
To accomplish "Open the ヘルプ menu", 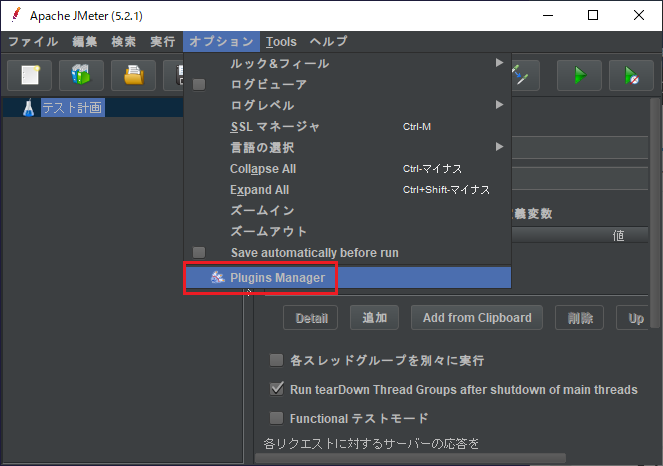I will (329, 41).
